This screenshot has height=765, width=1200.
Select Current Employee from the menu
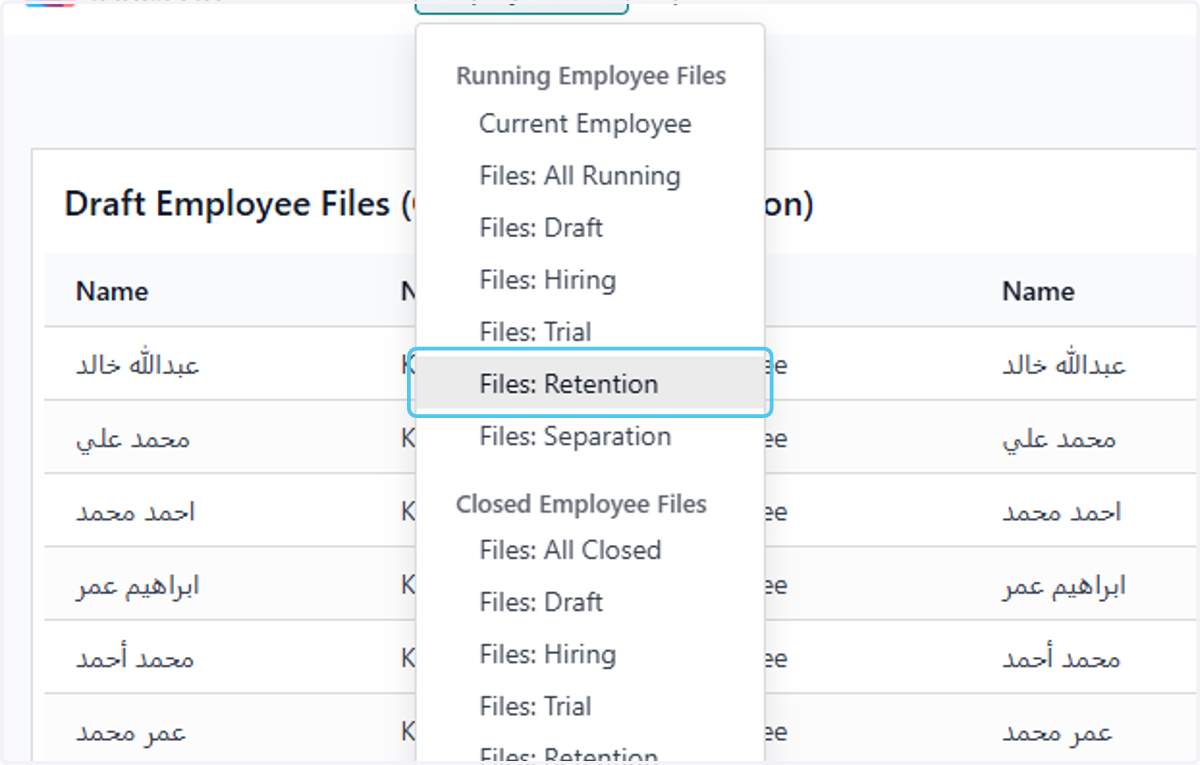pos(585,124)
